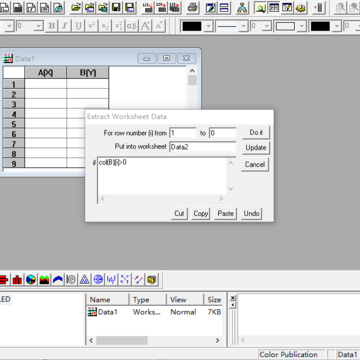360x360 pixels.
Task: Apply combined super/subscript formatting
Action: click(x=118, y=26)
